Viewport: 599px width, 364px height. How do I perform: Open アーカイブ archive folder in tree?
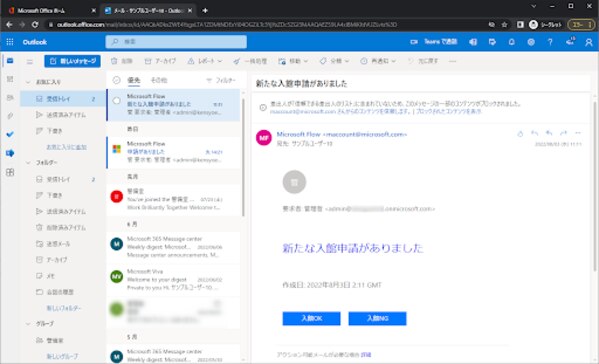[63, 260]
